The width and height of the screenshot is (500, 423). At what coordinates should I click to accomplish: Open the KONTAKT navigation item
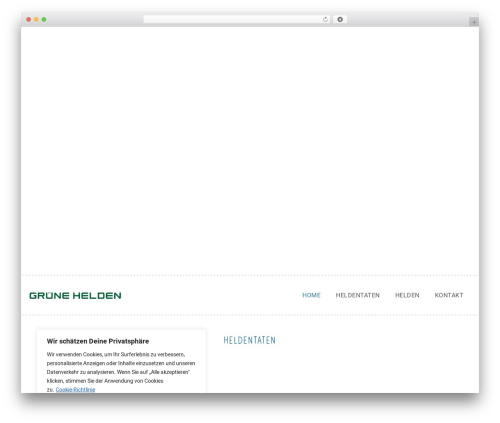[449, 295]
